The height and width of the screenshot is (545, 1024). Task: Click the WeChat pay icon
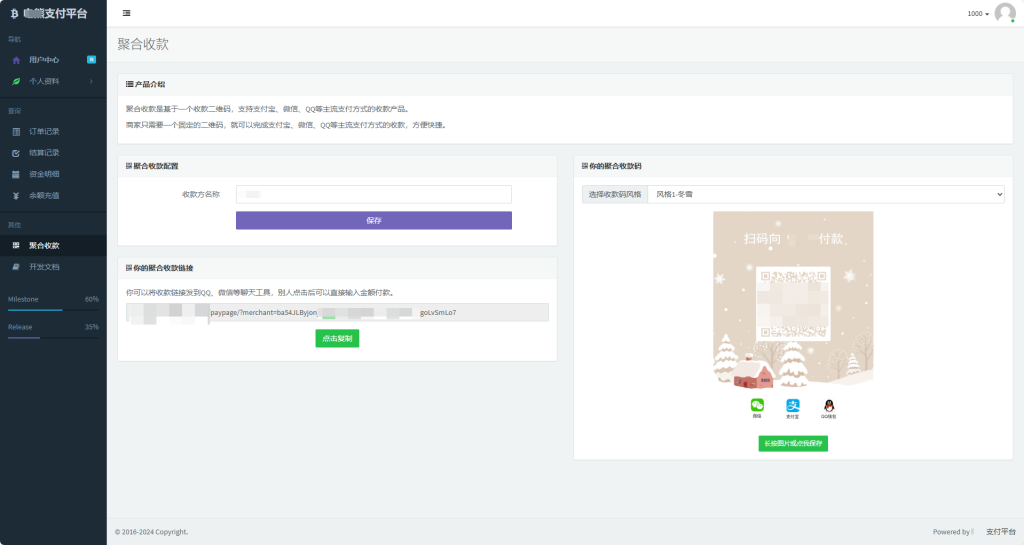[x=757, y=405]
